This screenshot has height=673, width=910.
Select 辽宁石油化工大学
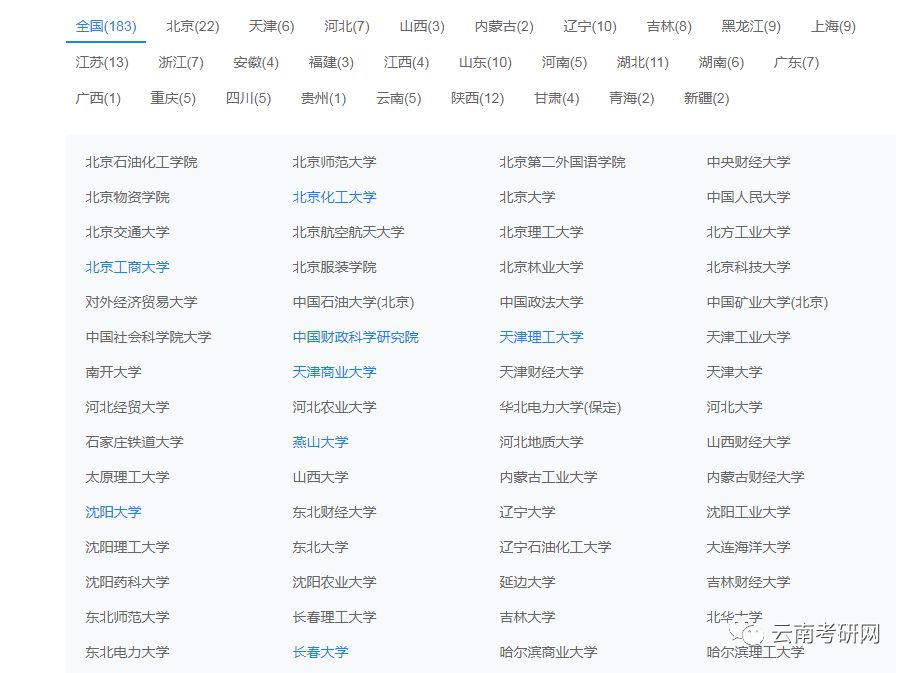pyautogui.click(x=555, y=547)
